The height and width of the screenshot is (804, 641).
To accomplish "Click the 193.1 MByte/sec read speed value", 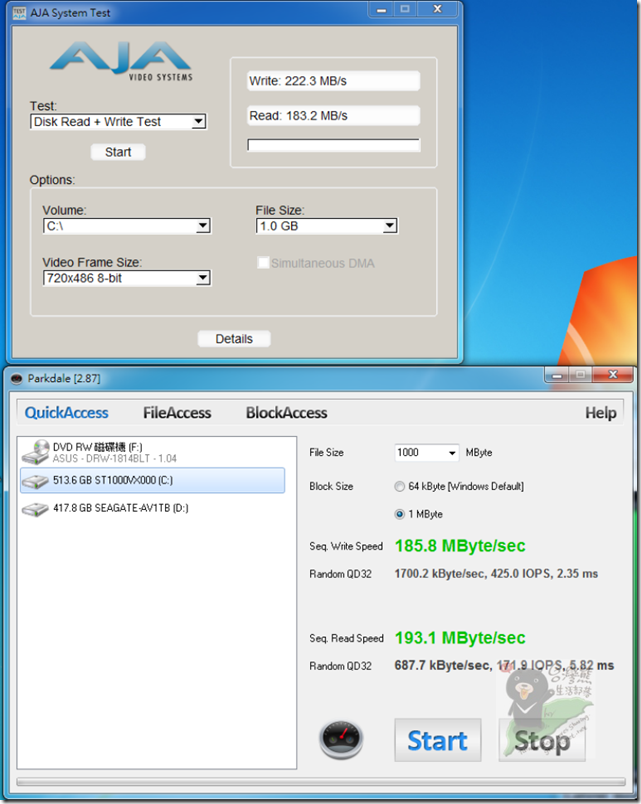I will (460, 638).
